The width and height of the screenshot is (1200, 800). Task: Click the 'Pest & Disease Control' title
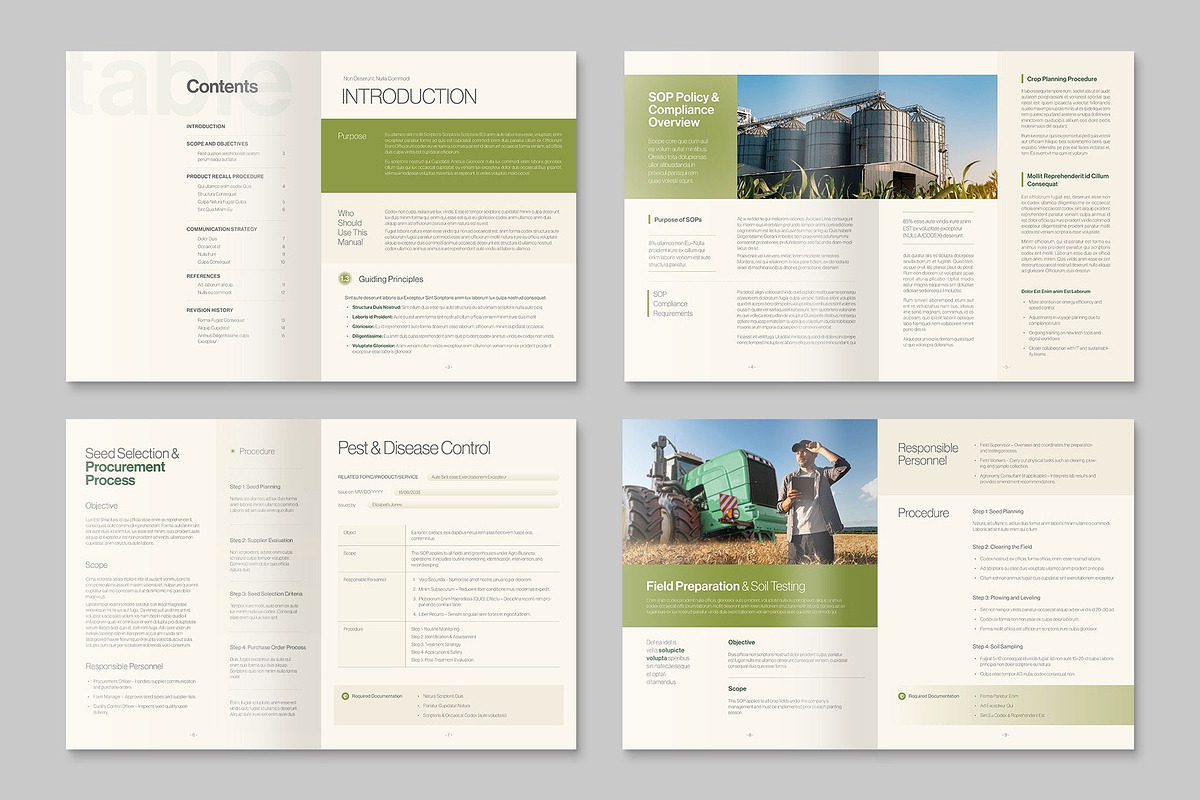[x=414, y=448]
